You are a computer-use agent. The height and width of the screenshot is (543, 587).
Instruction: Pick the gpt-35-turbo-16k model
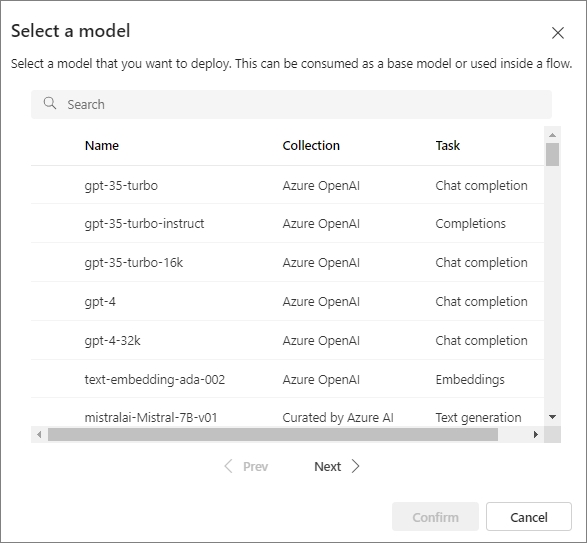coord(287,263)
